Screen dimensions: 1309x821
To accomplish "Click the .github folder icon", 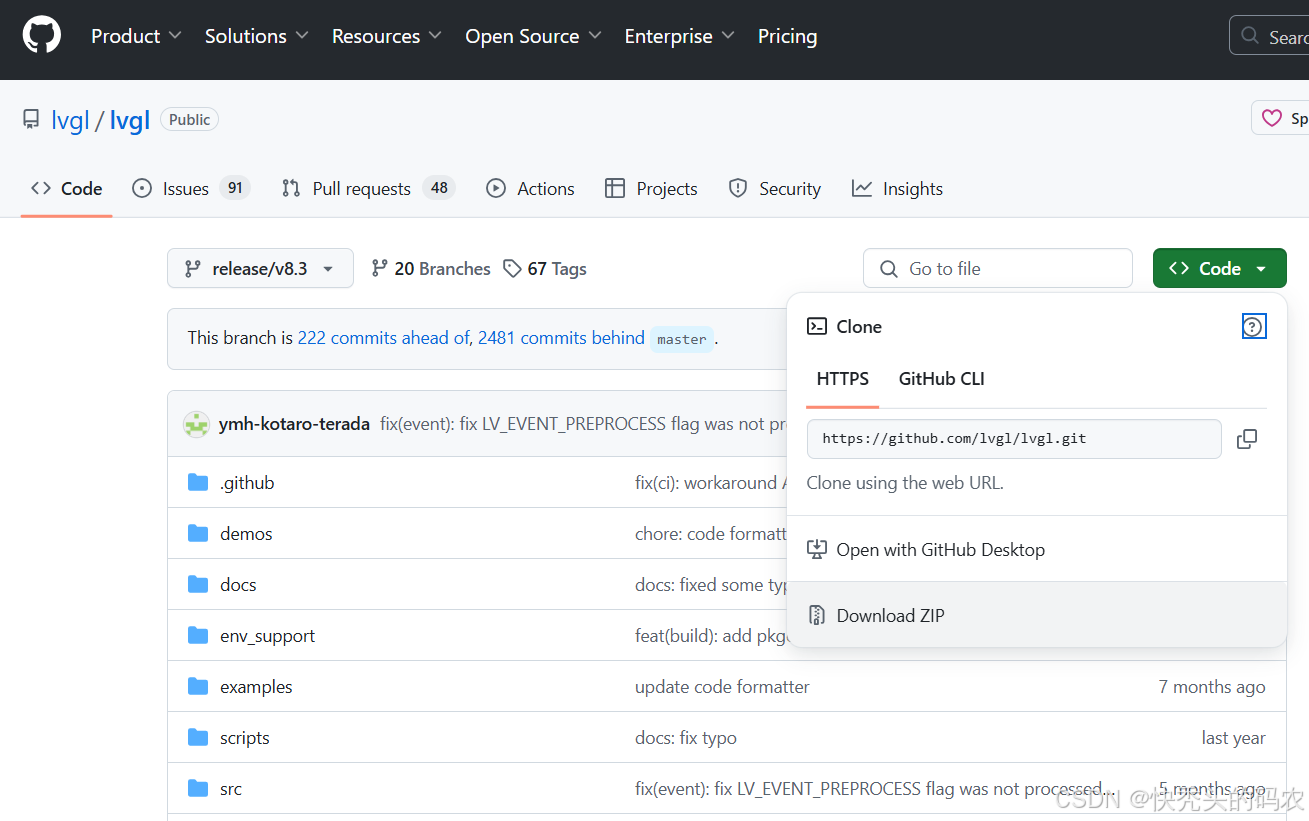I will [198, 483].
